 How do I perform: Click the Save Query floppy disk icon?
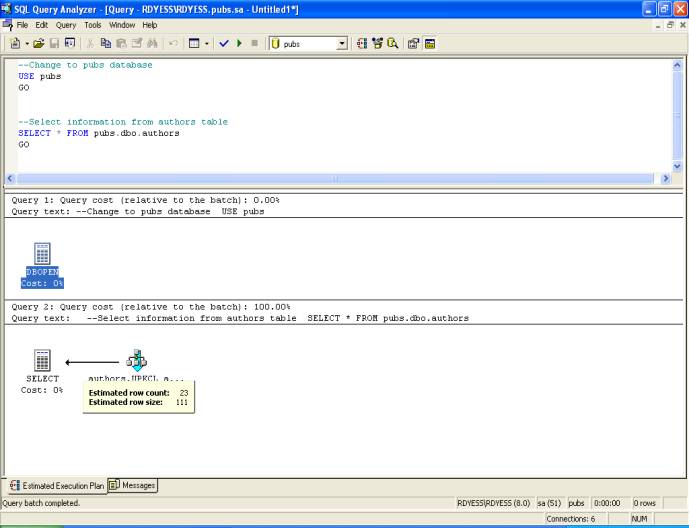tap(54, 43)
